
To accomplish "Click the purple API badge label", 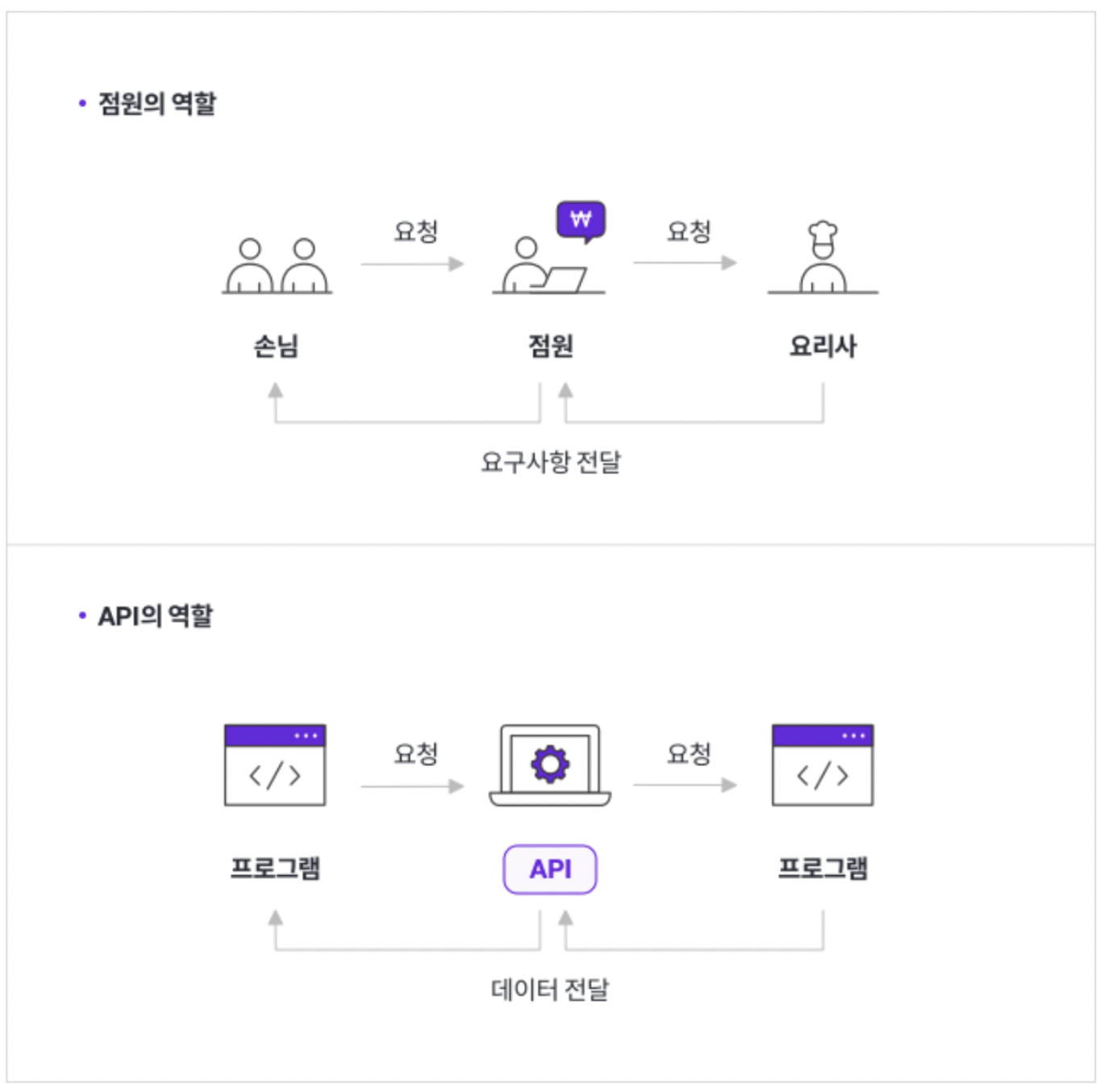I will [x=550, y=869].
